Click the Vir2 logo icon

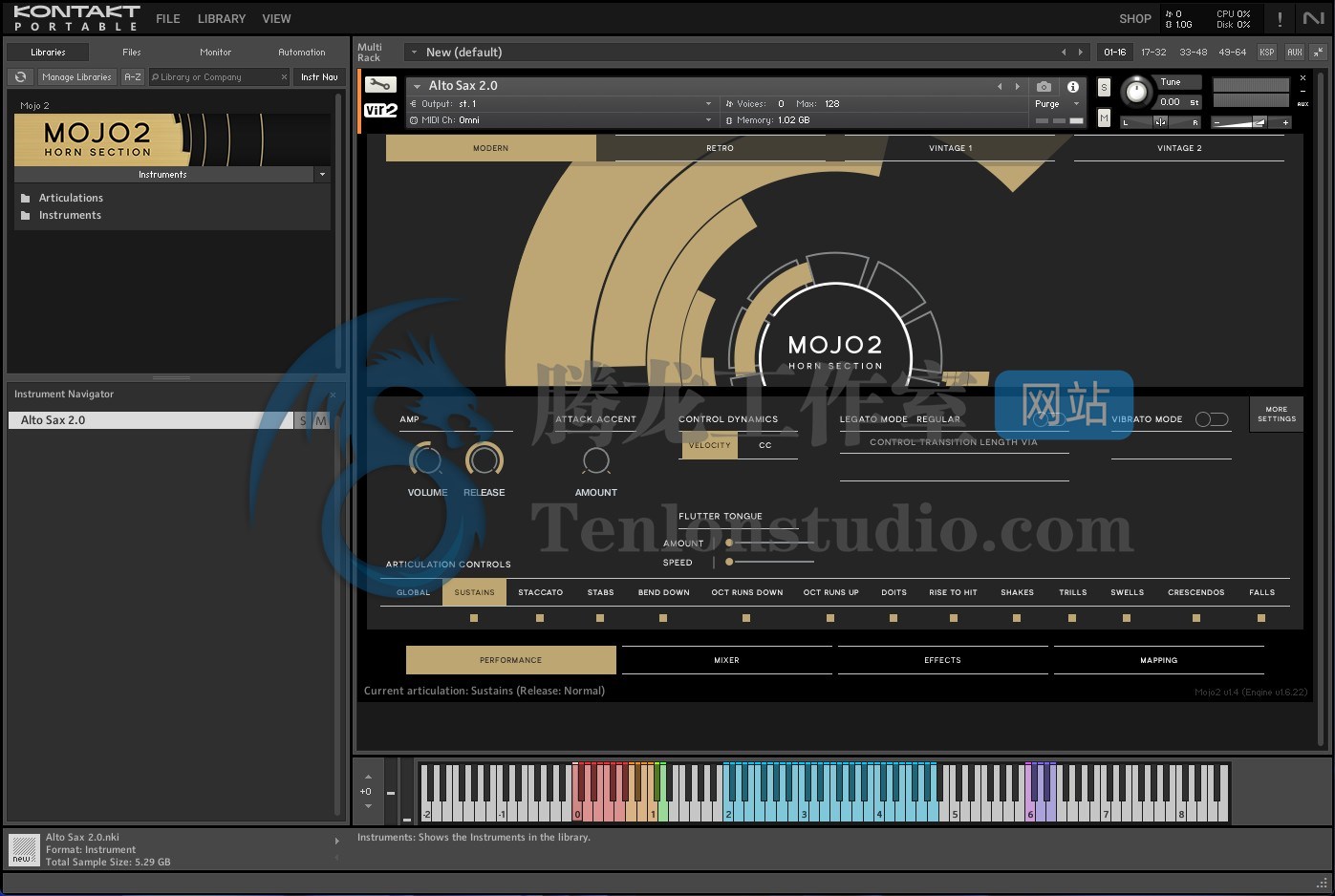click(380, 110)
